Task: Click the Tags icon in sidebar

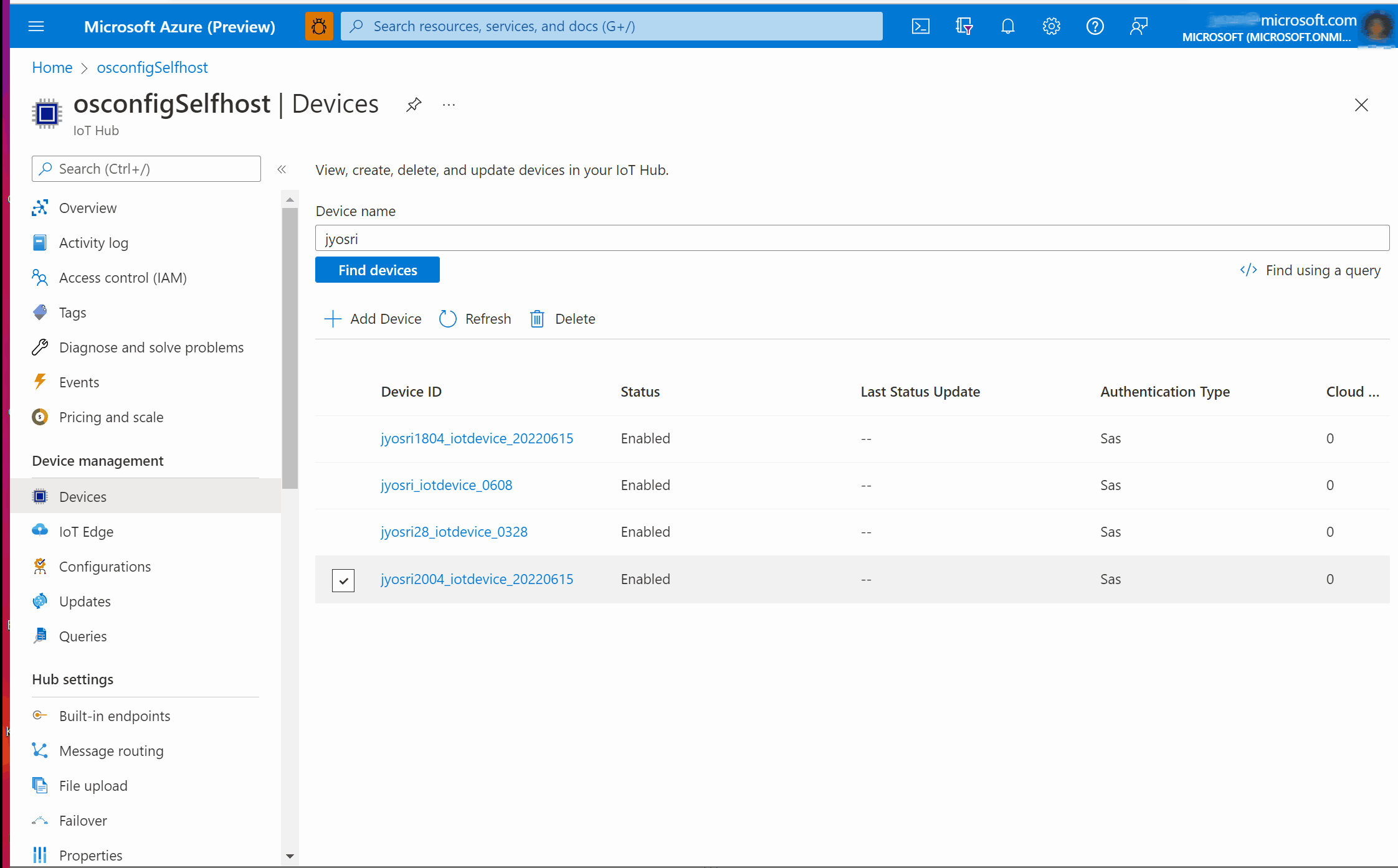Action: pyautogui.click(x=41, y=312)
